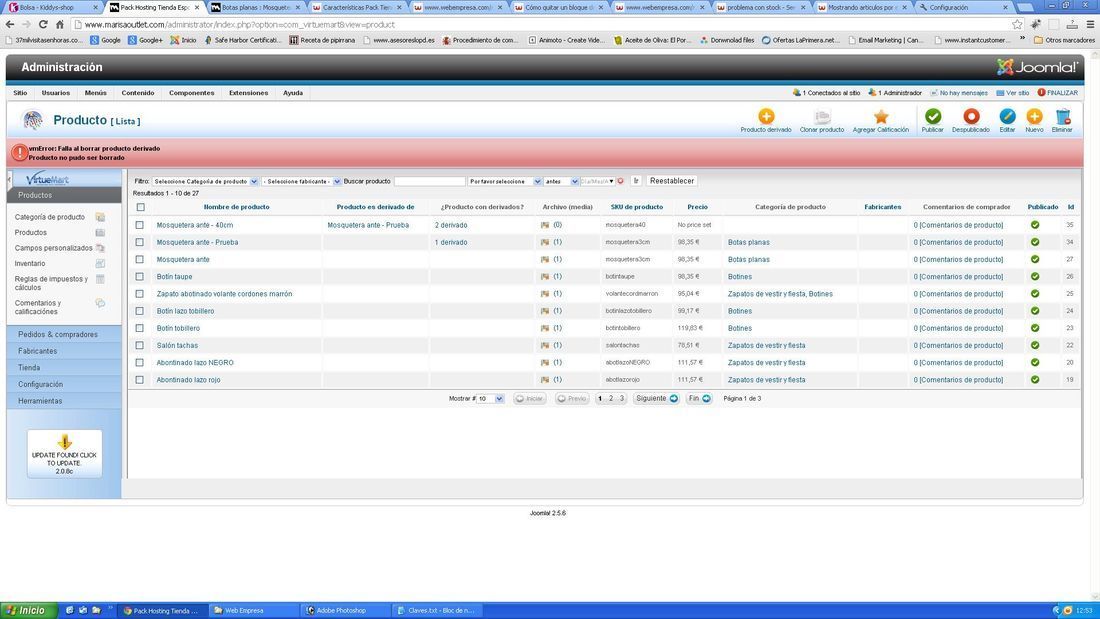Switch to Claves.txt Notepad in taskbar
This screenshot has height=619, width=1100.
point(438,611)
